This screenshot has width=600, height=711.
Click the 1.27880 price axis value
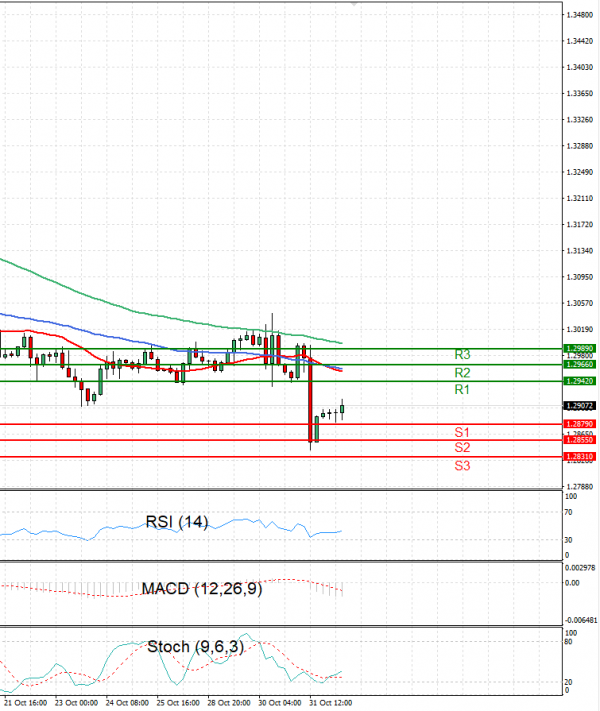coord(580,487)
